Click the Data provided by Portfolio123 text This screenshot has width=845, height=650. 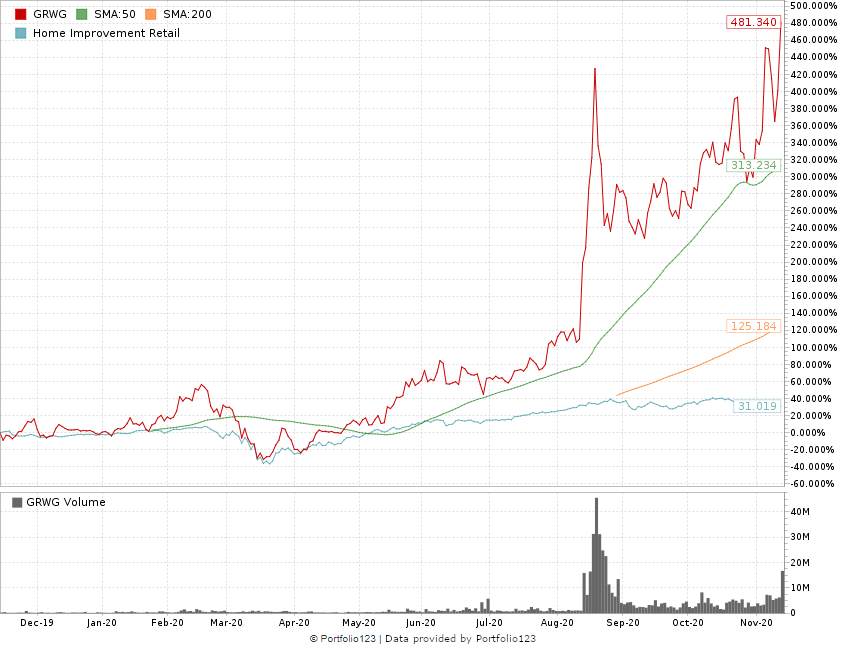tap(460, 639)
